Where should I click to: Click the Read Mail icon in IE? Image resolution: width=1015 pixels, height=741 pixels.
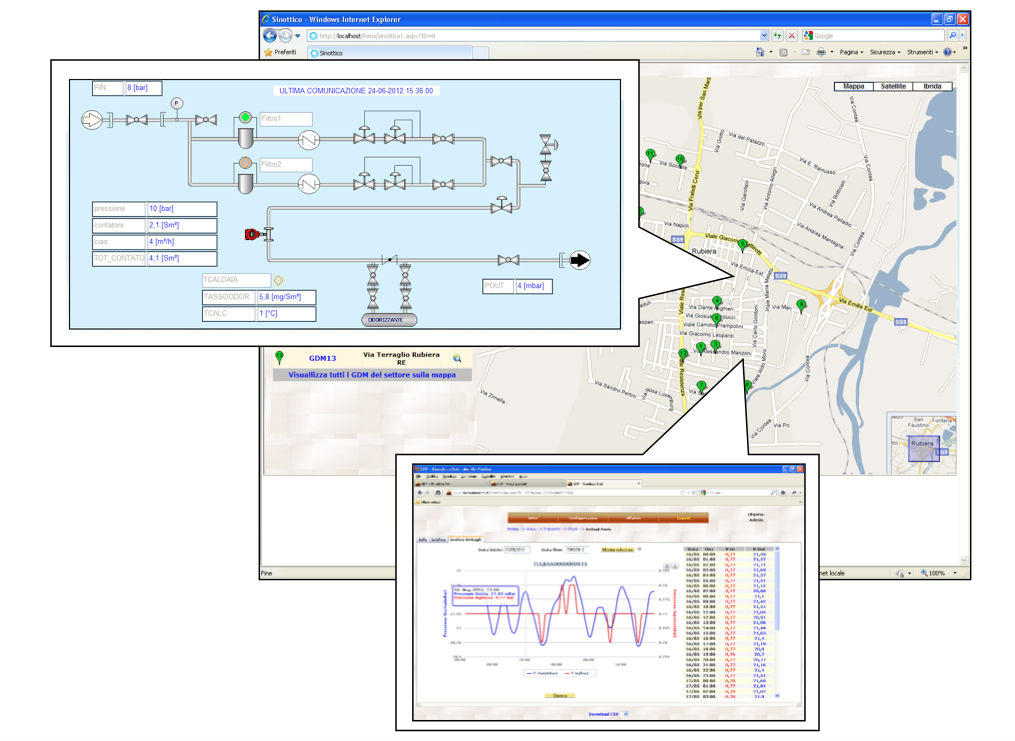click(806, 52)
